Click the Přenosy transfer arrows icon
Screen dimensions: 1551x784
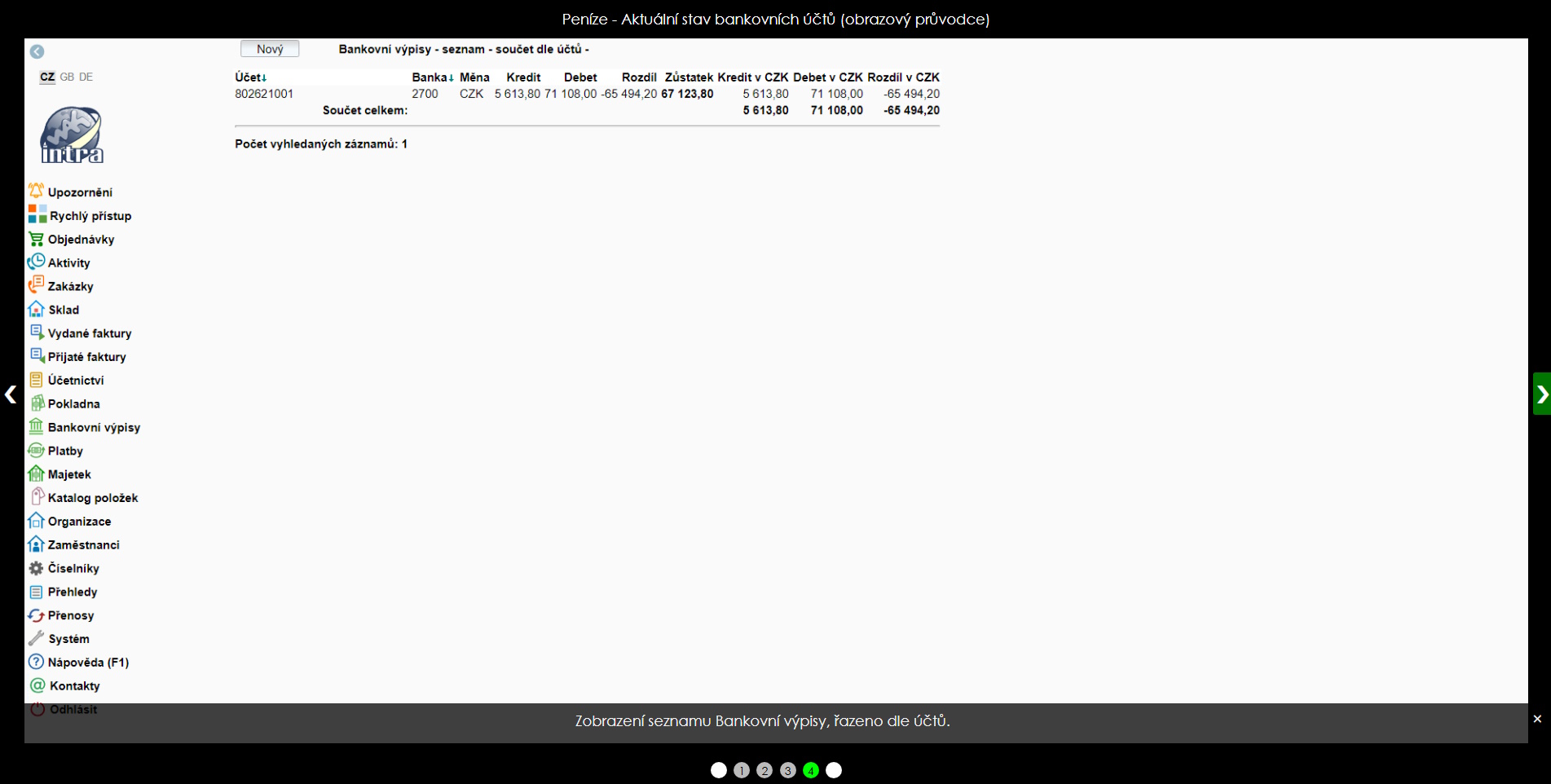tap(36, 615)
